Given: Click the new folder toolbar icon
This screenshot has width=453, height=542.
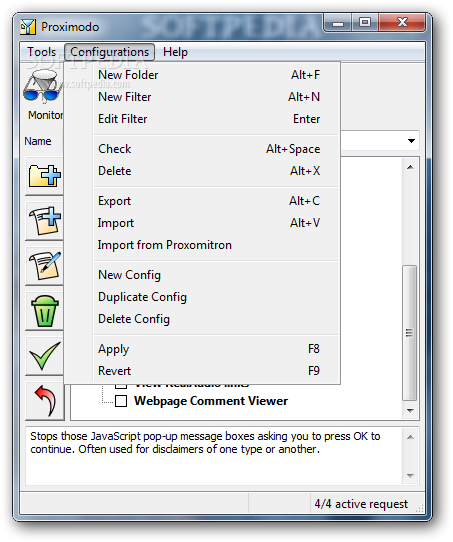Looking at the screenshot, I should tap(45, 176).
